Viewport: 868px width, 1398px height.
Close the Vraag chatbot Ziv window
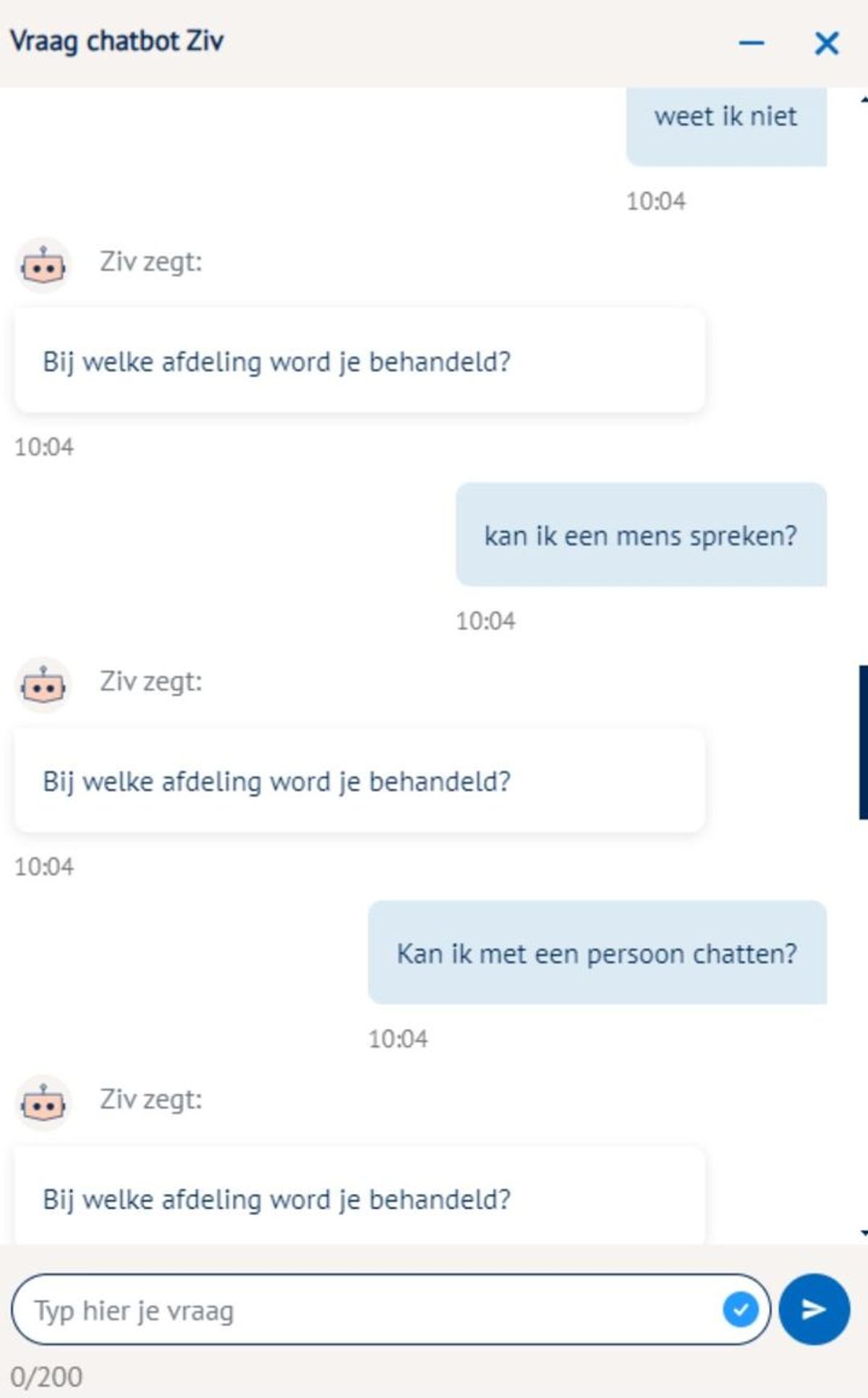826,43
